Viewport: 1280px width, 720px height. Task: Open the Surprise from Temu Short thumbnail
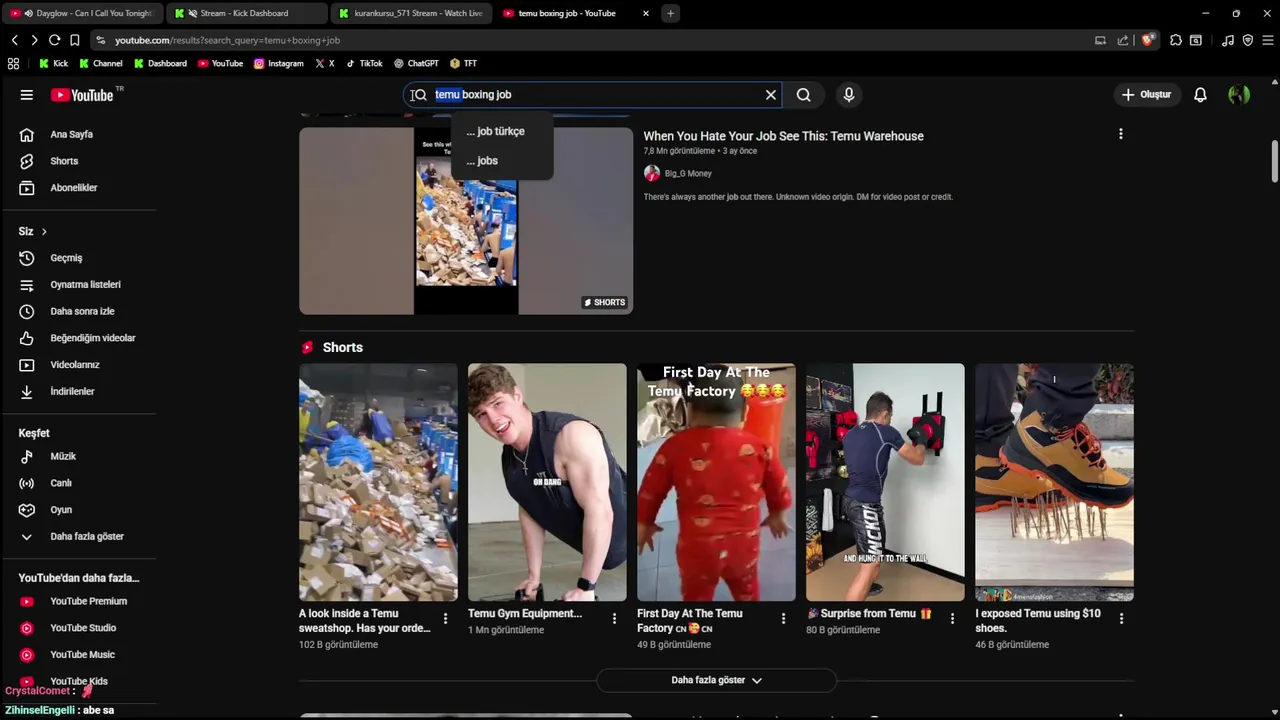[x=885, y=482]
